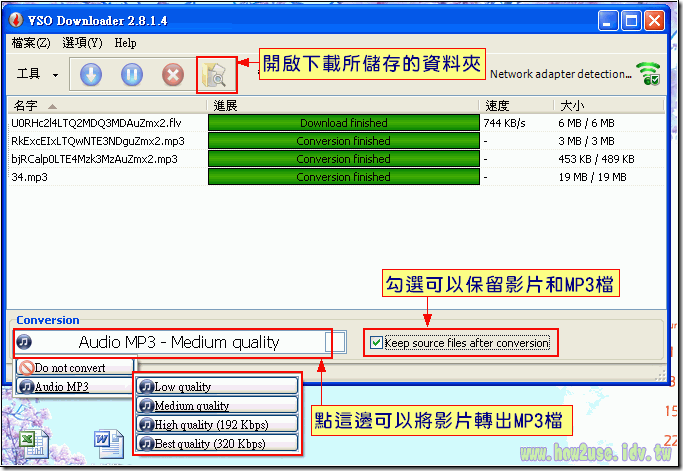This screenshot has height=471, width=683.
Task: Open Excel file icon on desktop
Action: 33,444
